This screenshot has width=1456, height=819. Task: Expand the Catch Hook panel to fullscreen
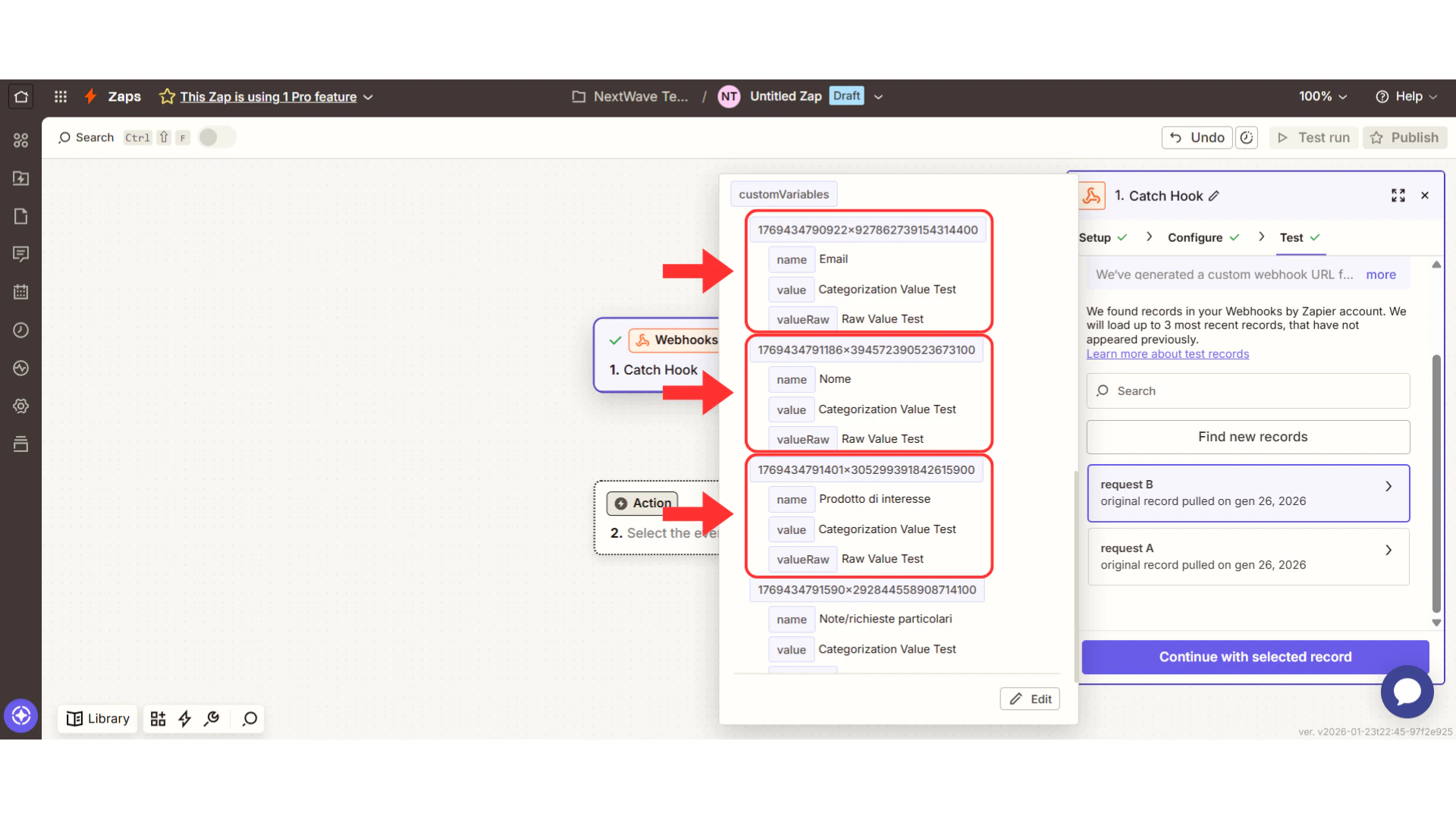point(1398,195)
